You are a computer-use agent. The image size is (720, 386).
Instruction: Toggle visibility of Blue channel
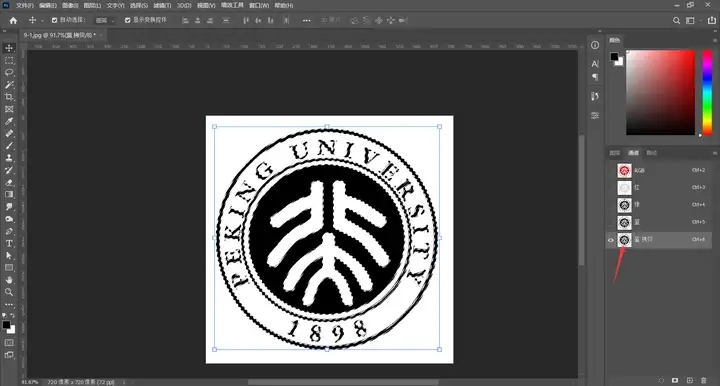[x=611, y=222]
